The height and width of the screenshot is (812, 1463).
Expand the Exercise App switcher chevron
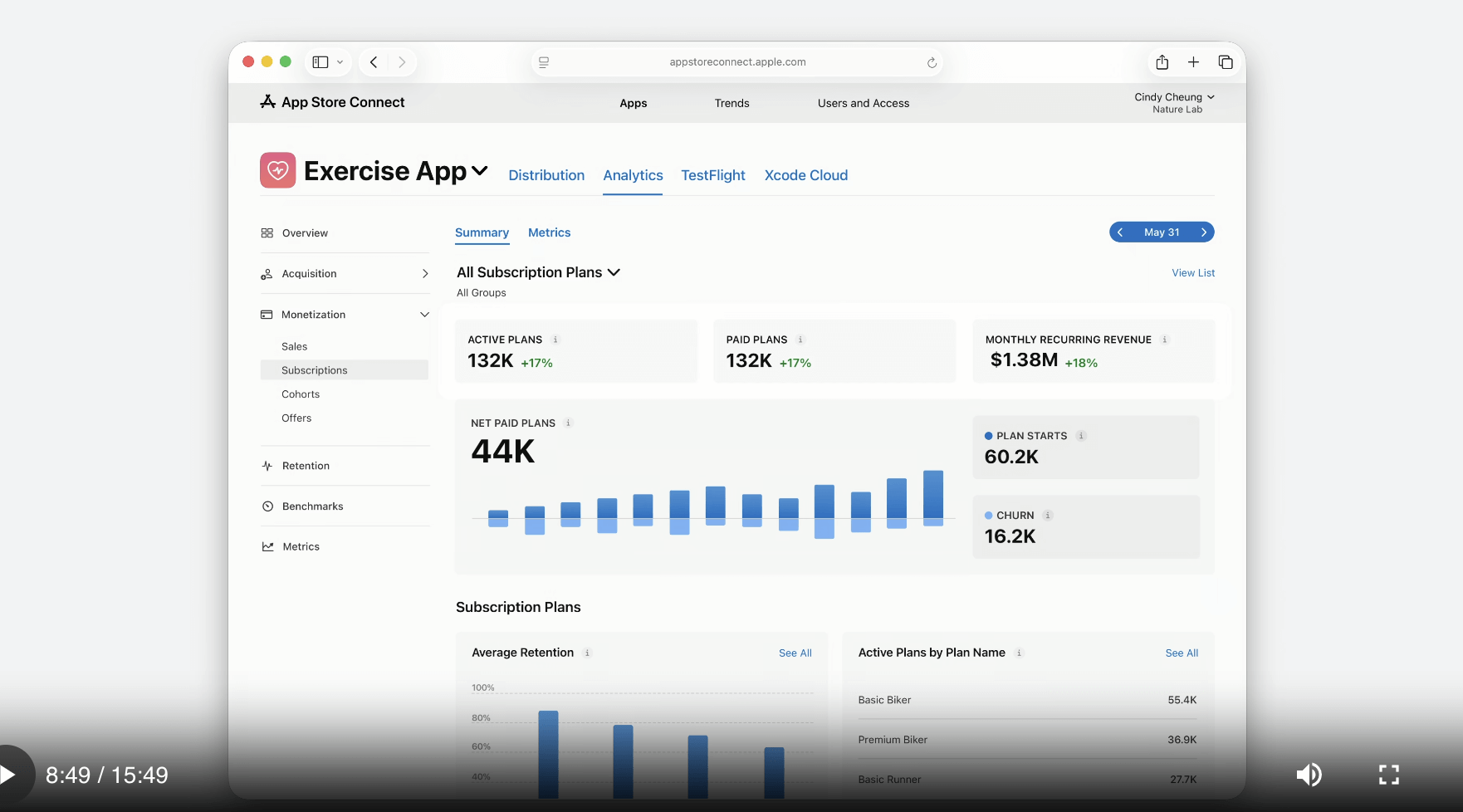coord(479,171)
